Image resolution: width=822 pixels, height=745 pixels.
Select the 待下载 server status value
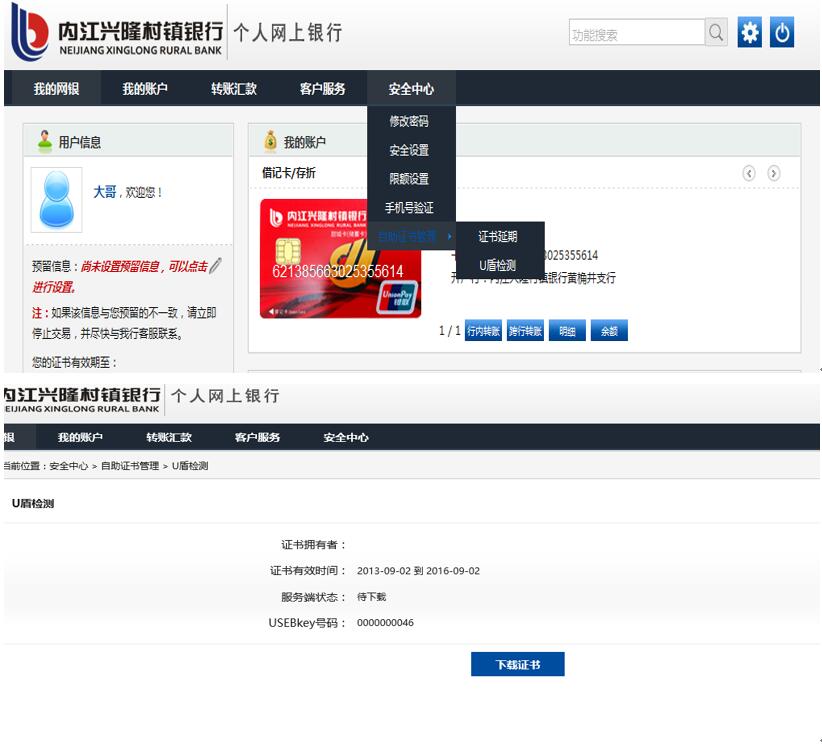pyautogui.click(x=371, y=597)
